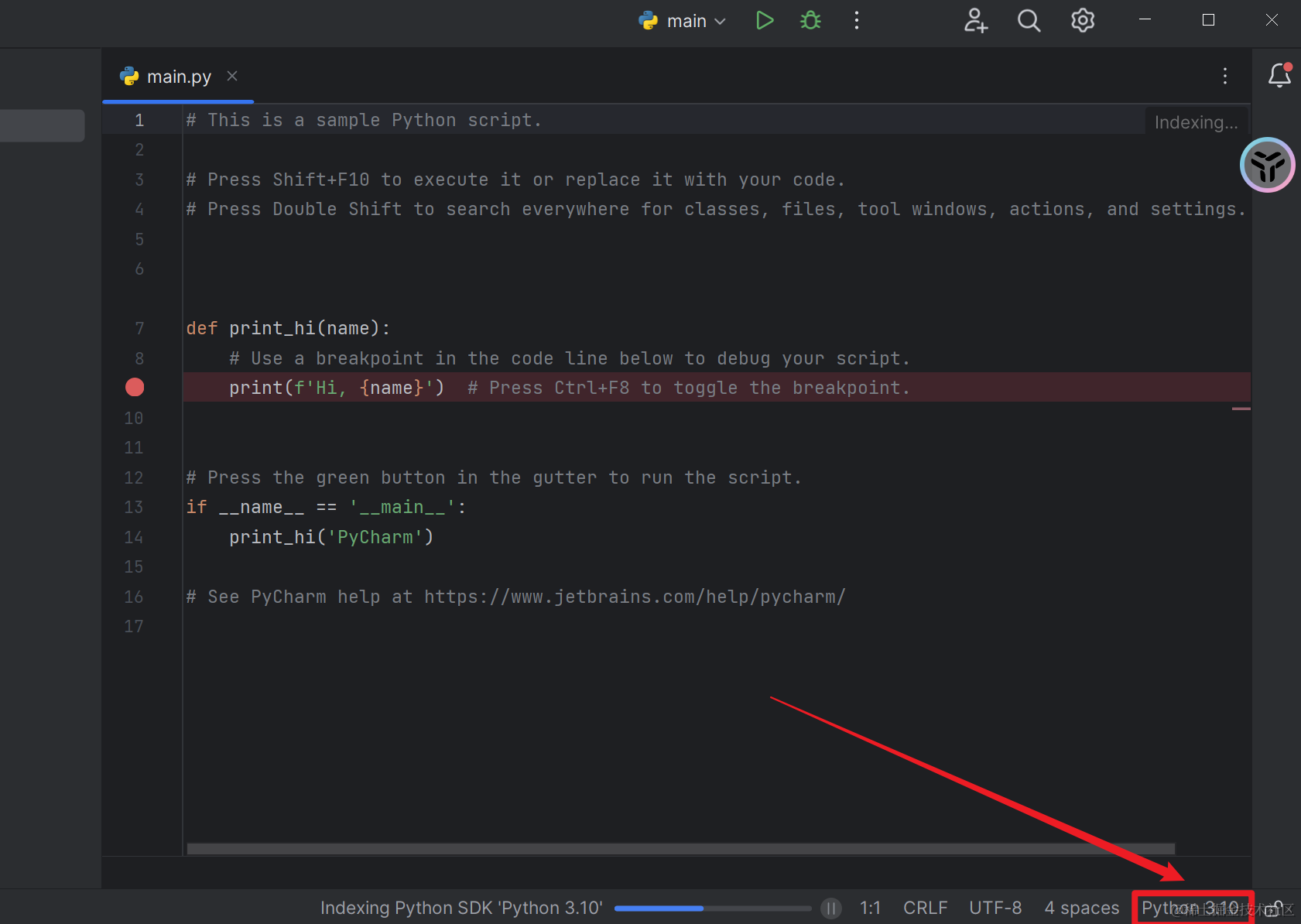The image size is (1301, 924).
Task: Click the jetbrains.com help URL in comment
Action: coord(635,597)
